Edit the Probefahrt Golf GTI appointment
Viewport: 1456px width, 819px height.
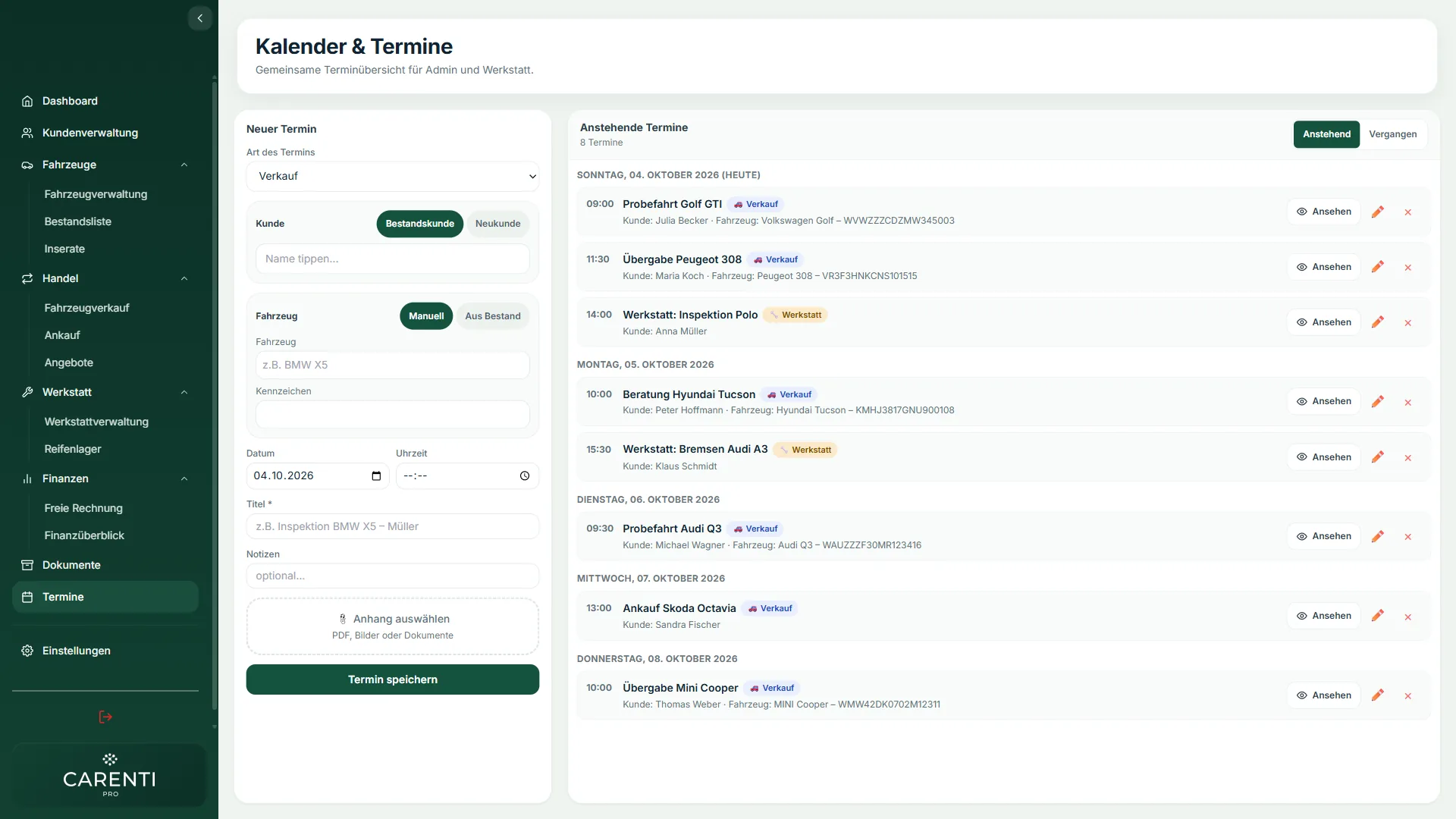coord(1378,212)
